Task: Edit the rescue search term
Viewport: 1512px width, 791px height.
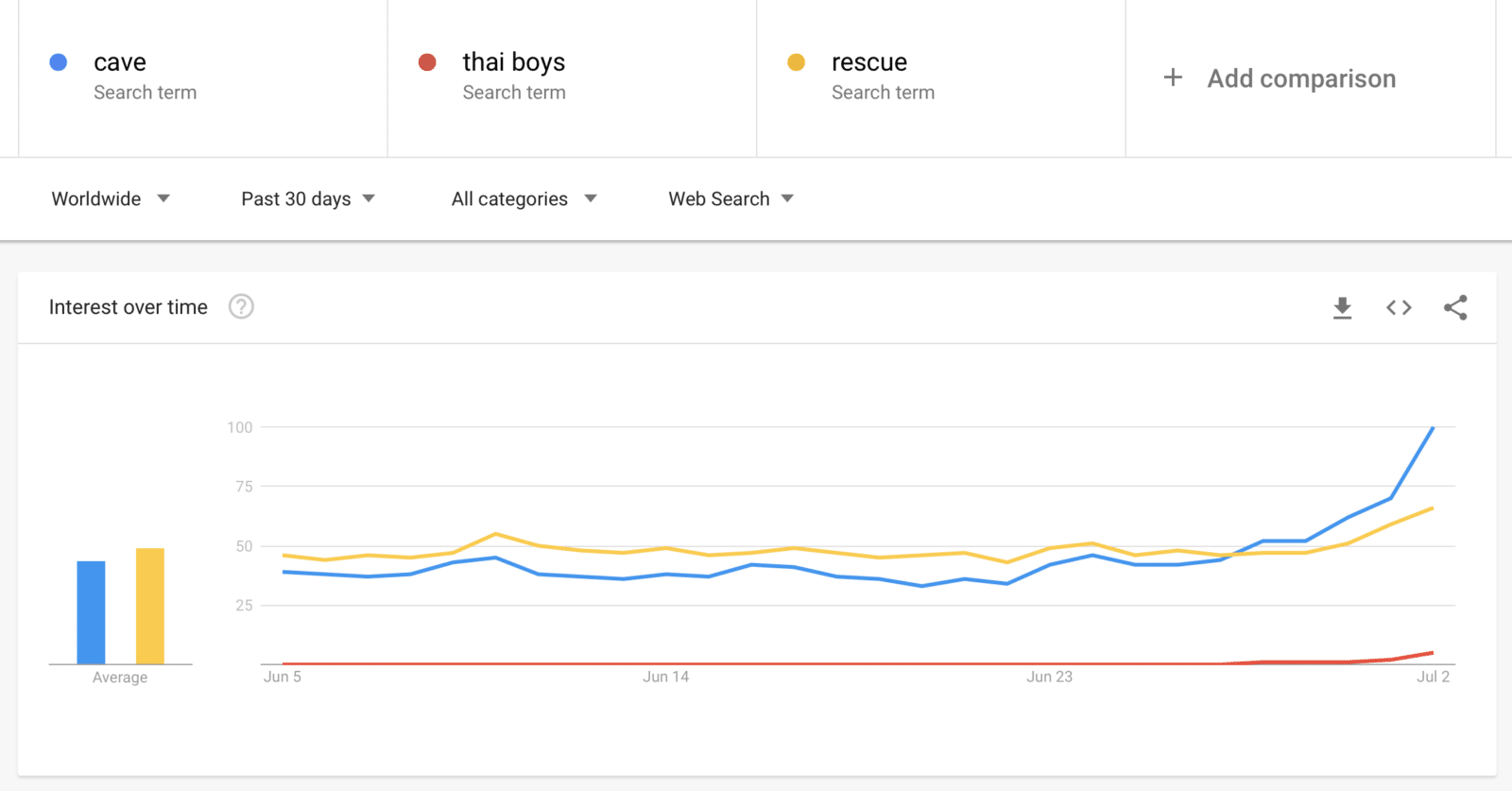Action: (868, 62)
